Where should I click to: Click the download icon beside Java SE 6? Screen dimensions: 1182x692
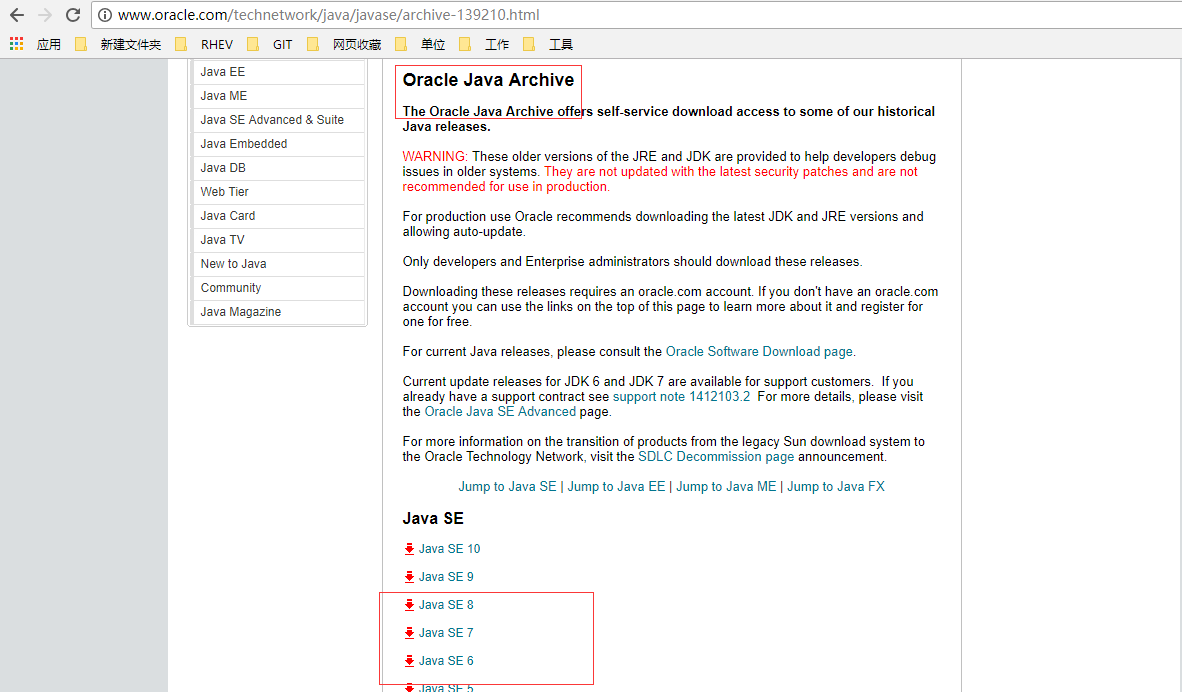coord(409,660)
